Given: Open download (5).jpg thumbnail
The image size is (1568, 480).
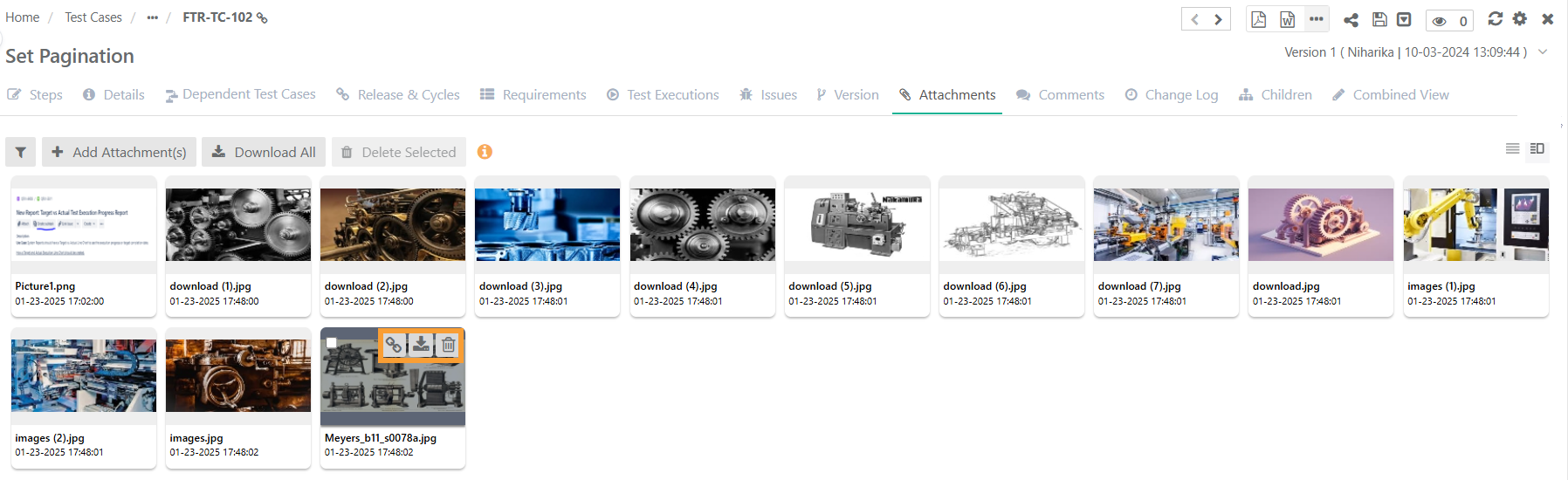Looking at the screenshot, I should [x=857, y=224].
